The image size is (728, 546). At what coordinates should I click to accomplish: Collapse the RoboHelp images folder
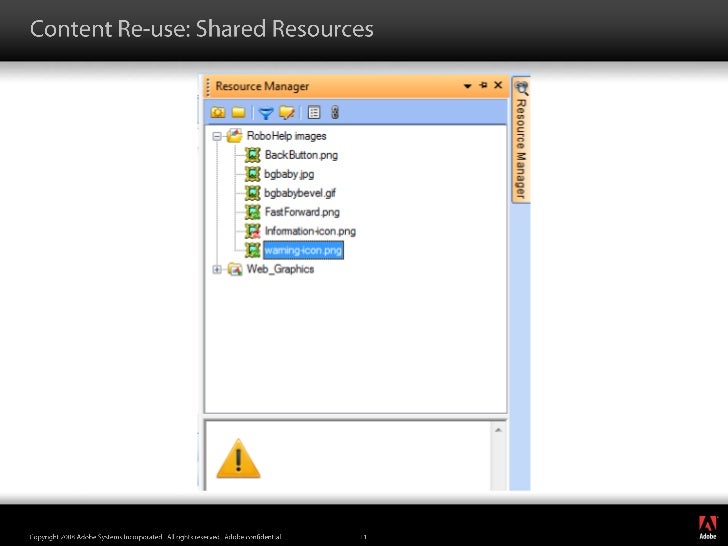pos(217,136)
